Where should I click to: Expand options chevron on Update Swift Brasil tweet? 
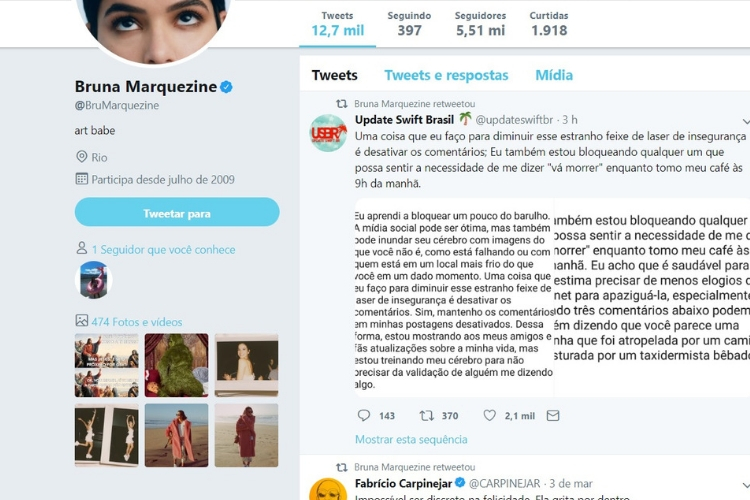pos(746,122)
